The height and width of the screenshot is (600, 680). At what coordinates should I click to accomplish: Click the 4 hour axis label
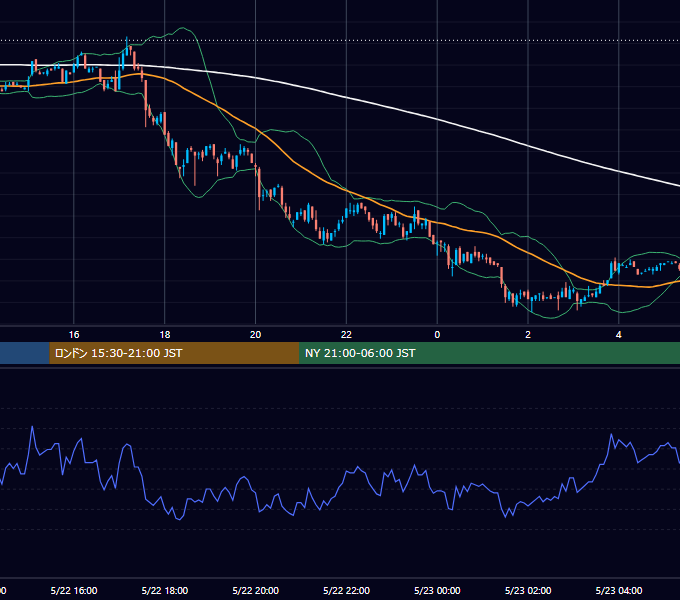pos(618,335)
